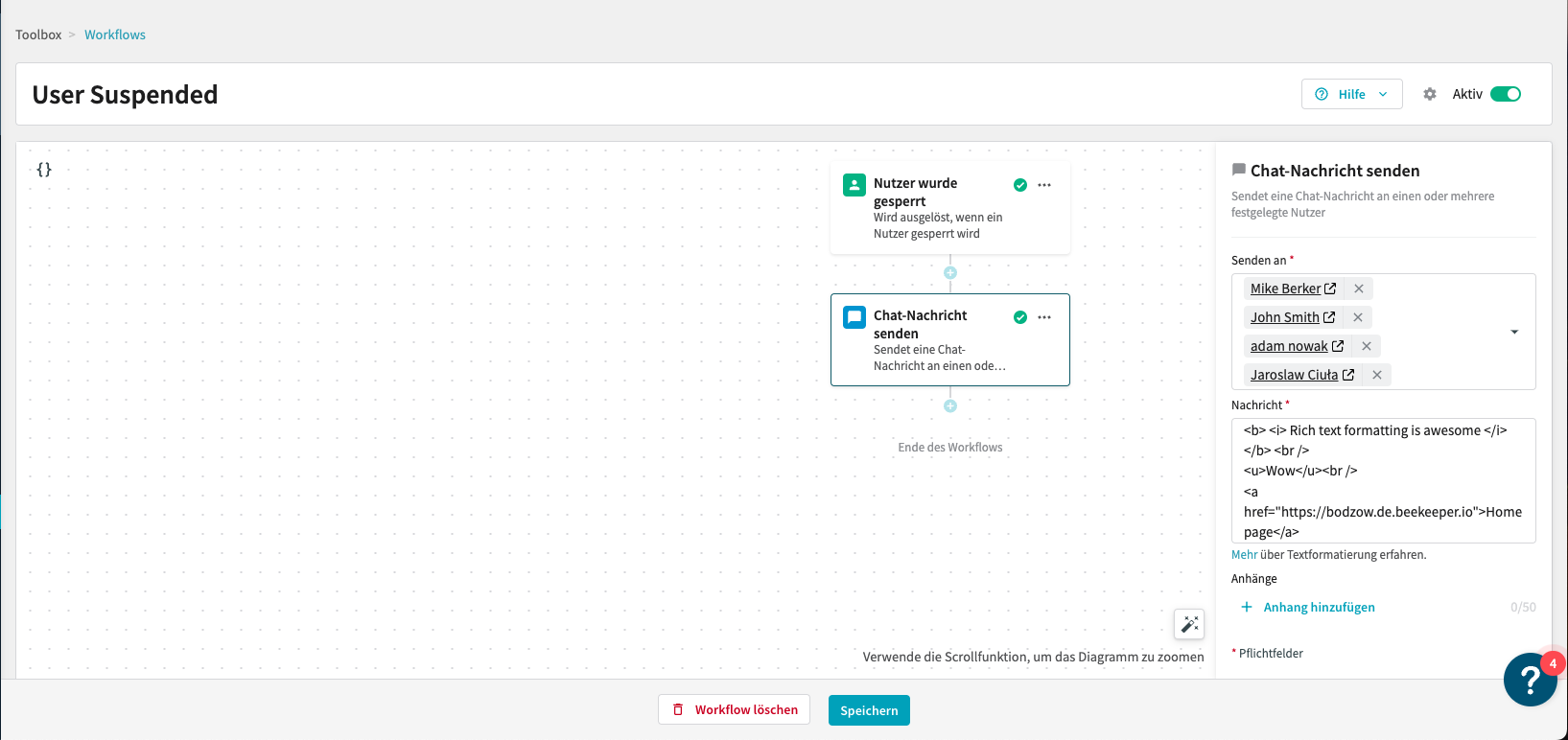Click the User Suspended workflow title
The height and width of the screenshot is (740, 1568).
(x=125, y=94)
